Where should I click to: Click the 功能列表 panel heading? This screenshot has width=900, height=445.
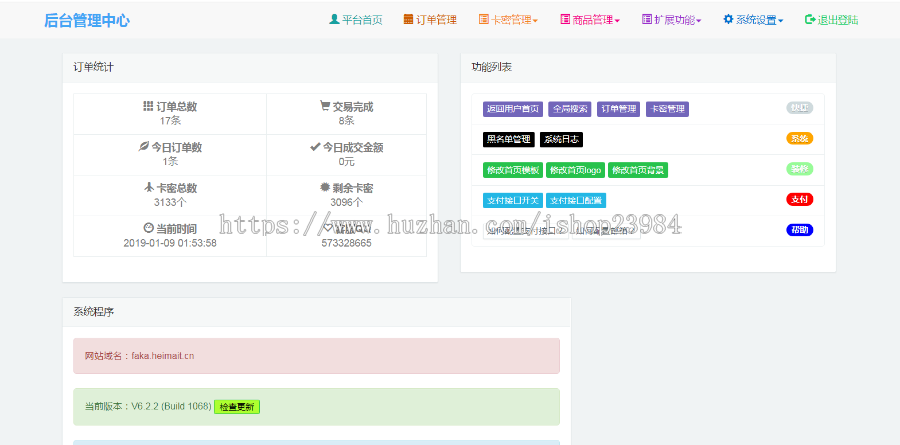(x=492, y=67)
